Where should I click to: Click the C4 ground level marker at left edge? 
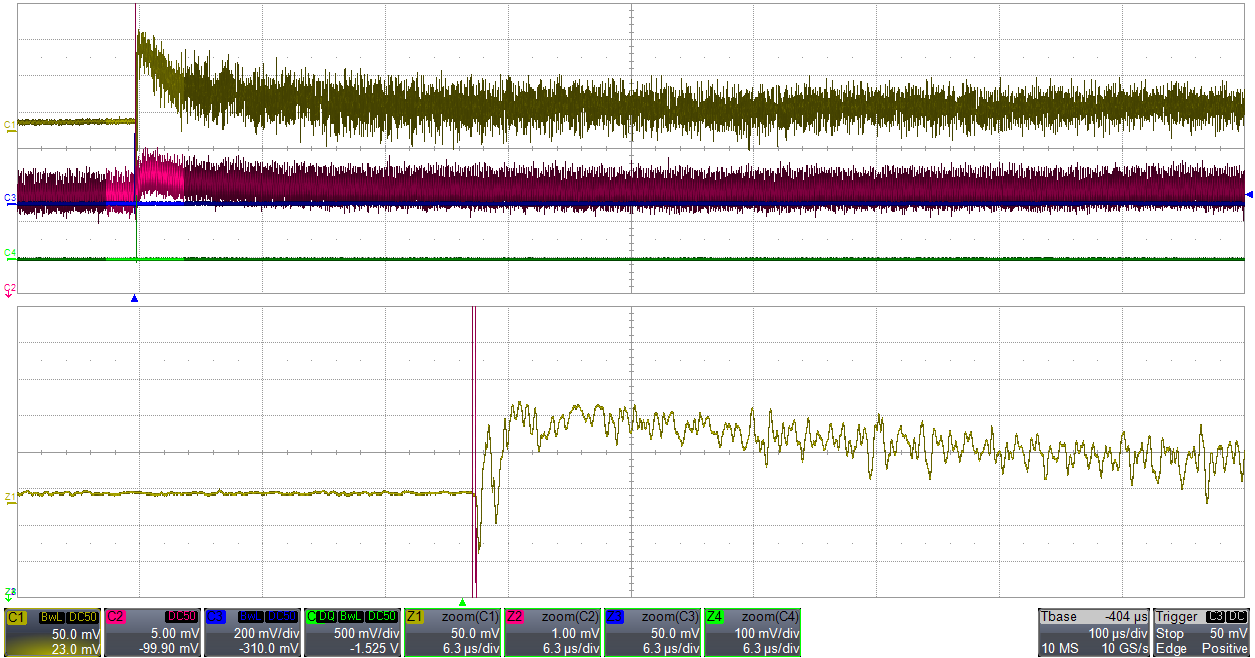pos(10,253)
